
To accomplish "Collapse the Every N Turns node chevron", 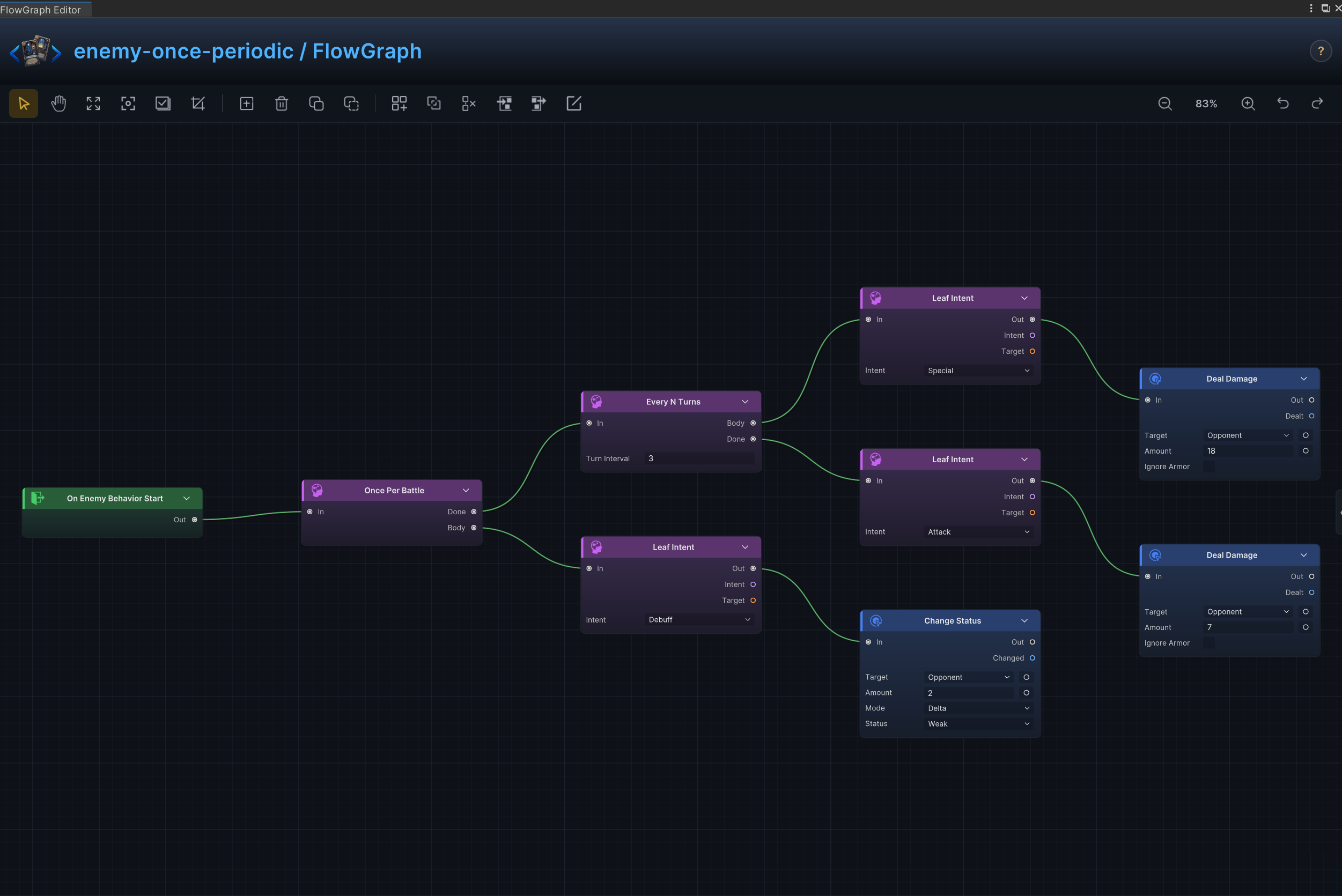I will (746, 402).
